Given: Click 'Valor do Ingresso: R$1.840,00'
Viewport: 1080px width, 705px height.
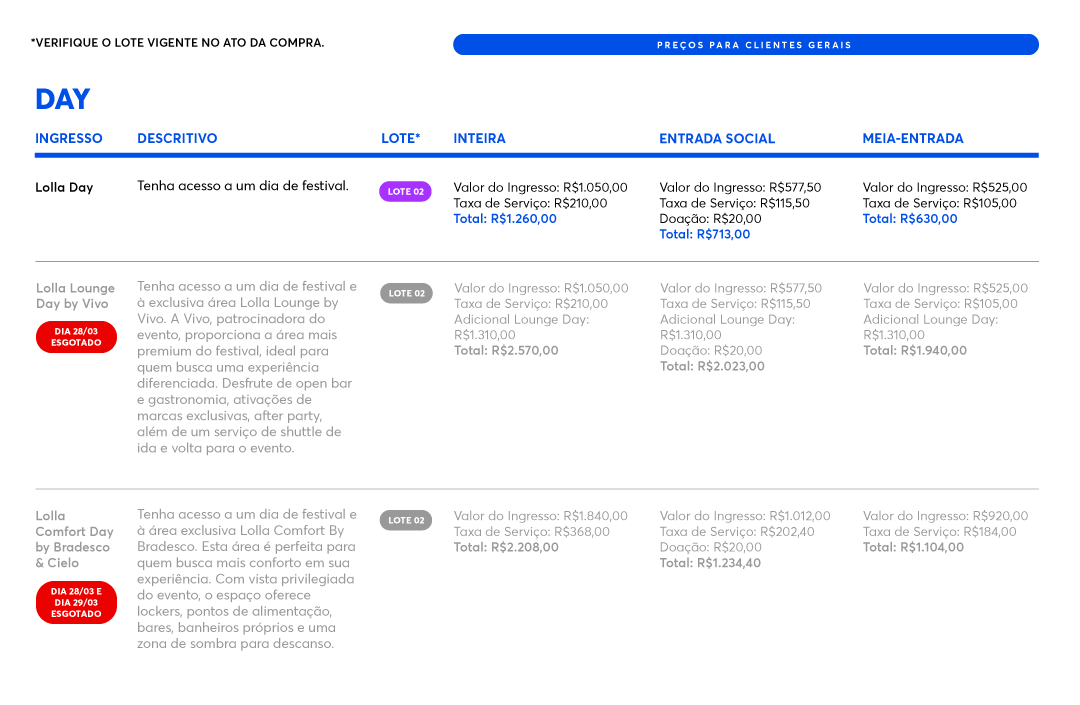Looking at the screenshot, I should [x=541, y=516].
